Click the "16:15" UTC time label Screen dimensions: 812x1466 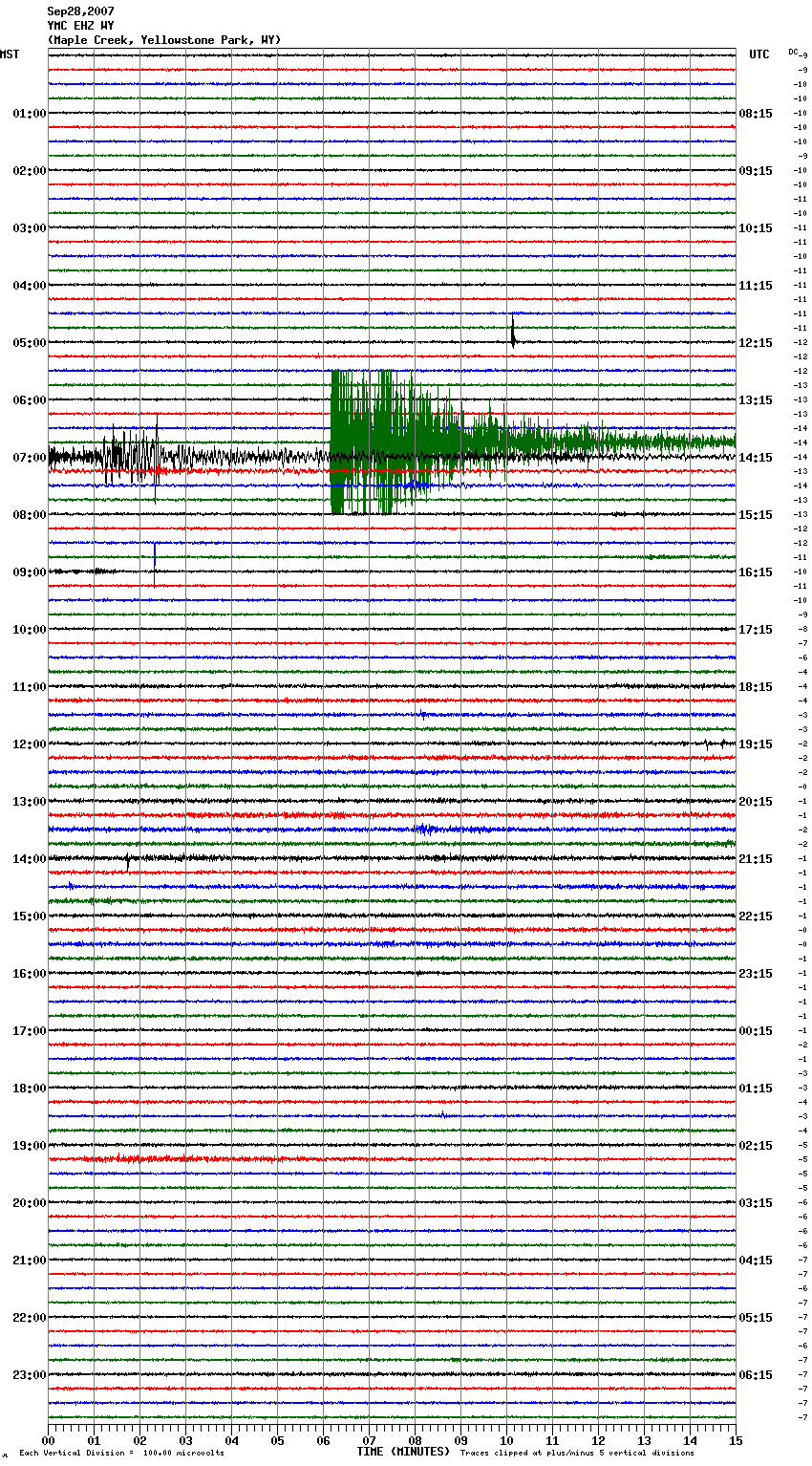[756, 572]
